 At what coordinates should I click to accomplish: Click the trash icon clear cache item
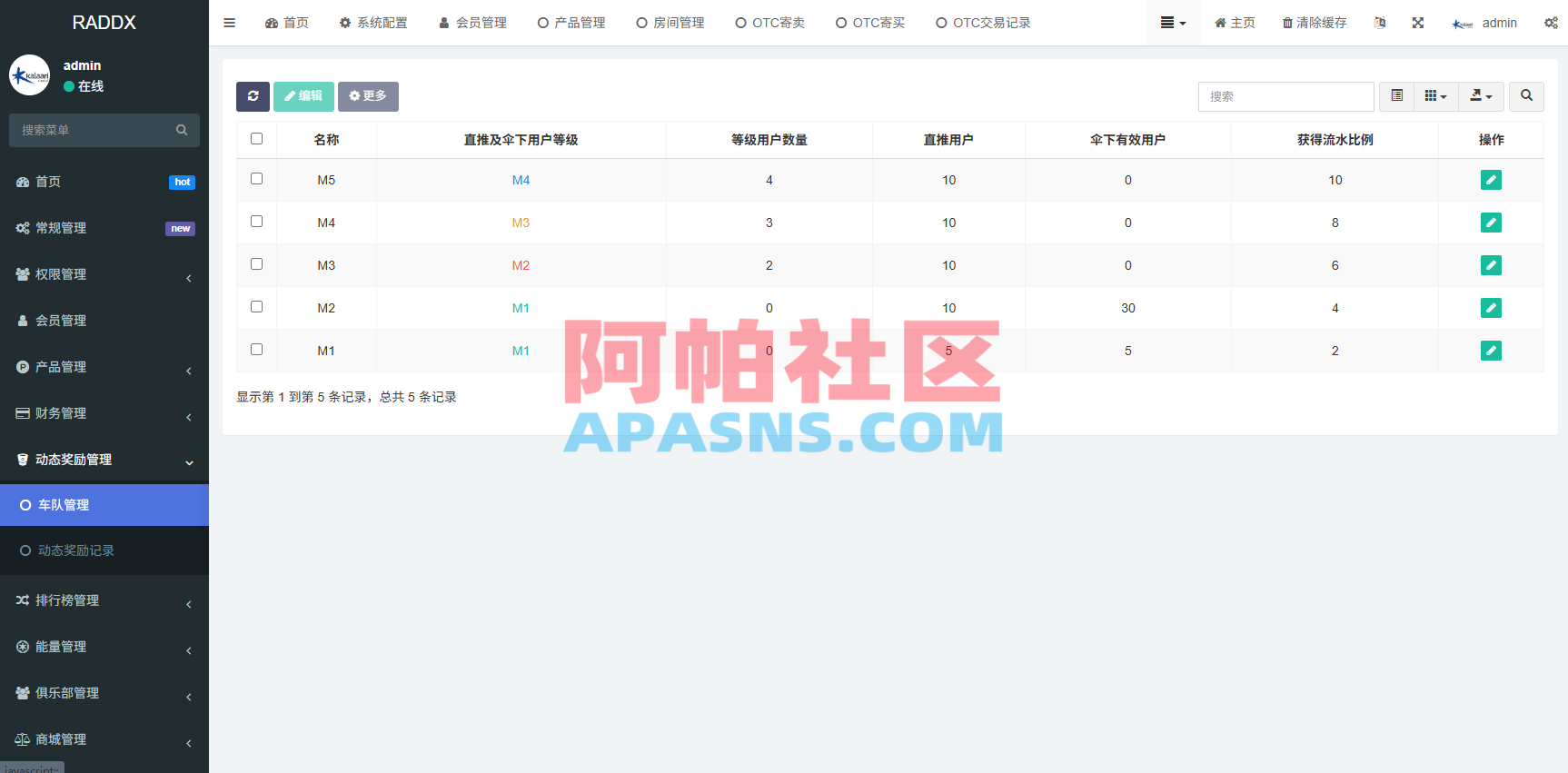[1314, 23]
